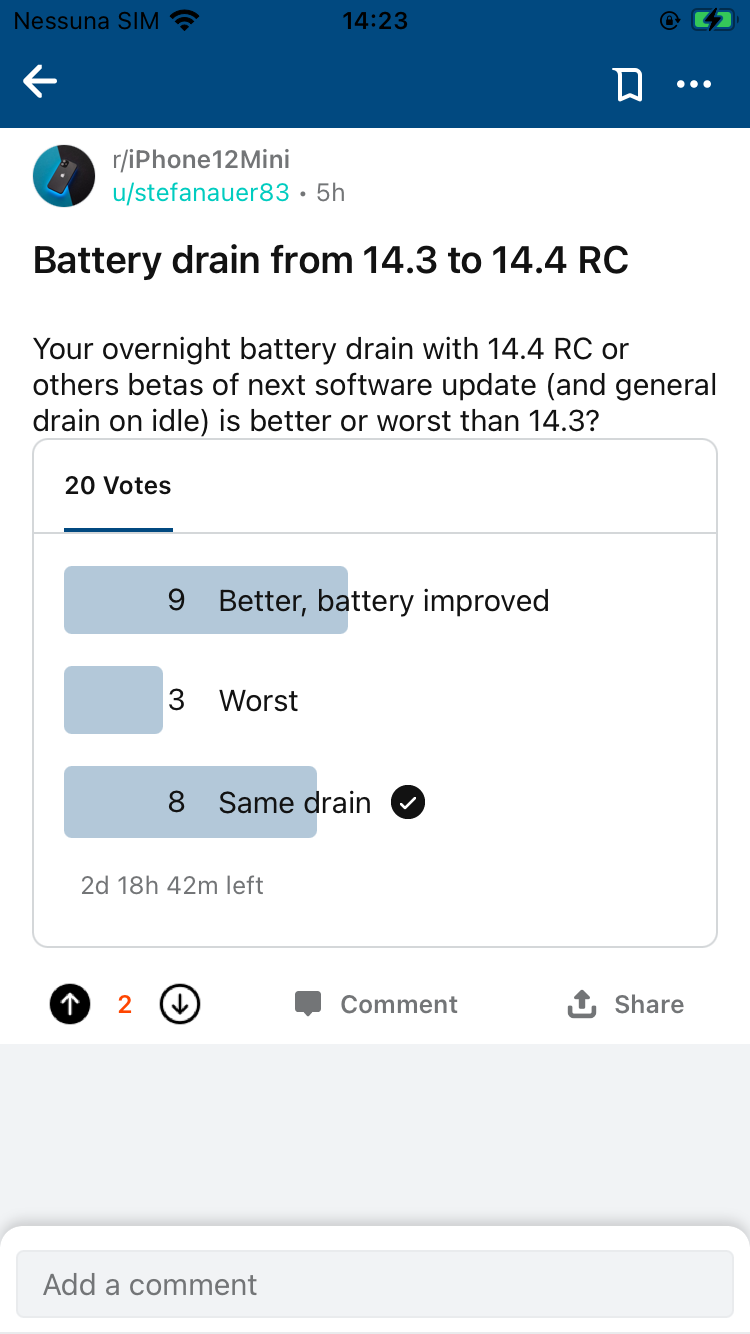Focus the Add a comment field
The width and height of the screenshot is (750, 1334).
pyautogui.click(x=375, y=1284)
